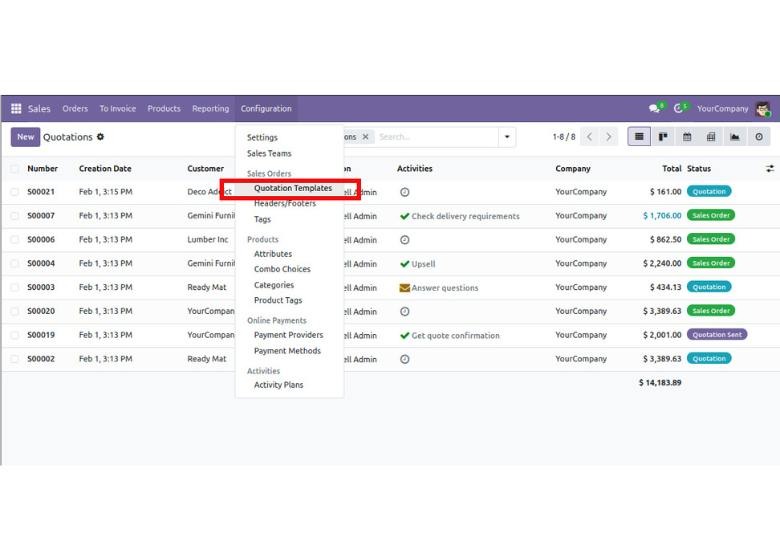
Task: Switch to Activity view
Action: pyautogui.click(x=759, y=137)
